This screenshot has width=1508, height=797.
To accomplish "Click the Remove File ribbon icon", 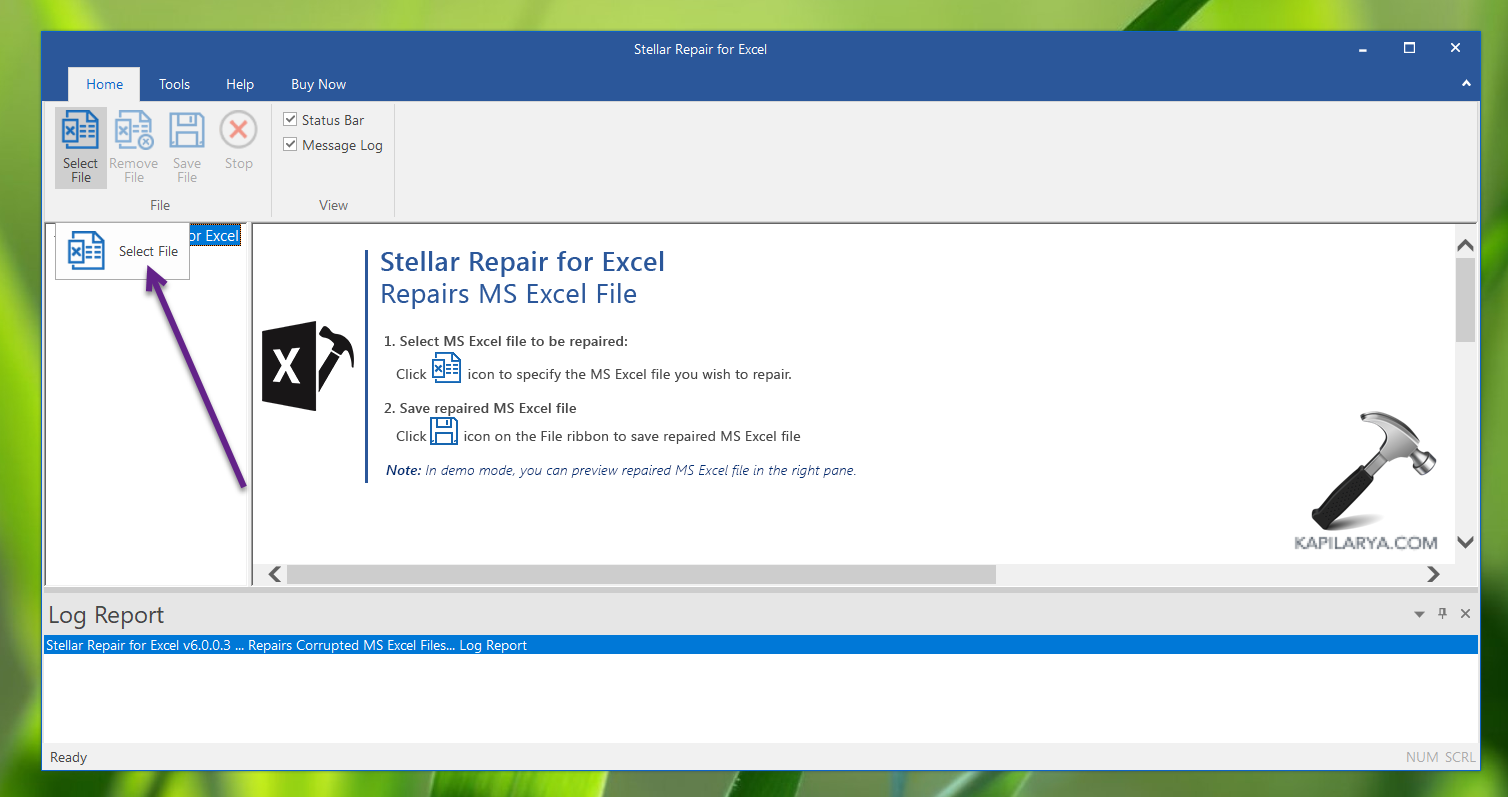I will click(x=133, y=132).
